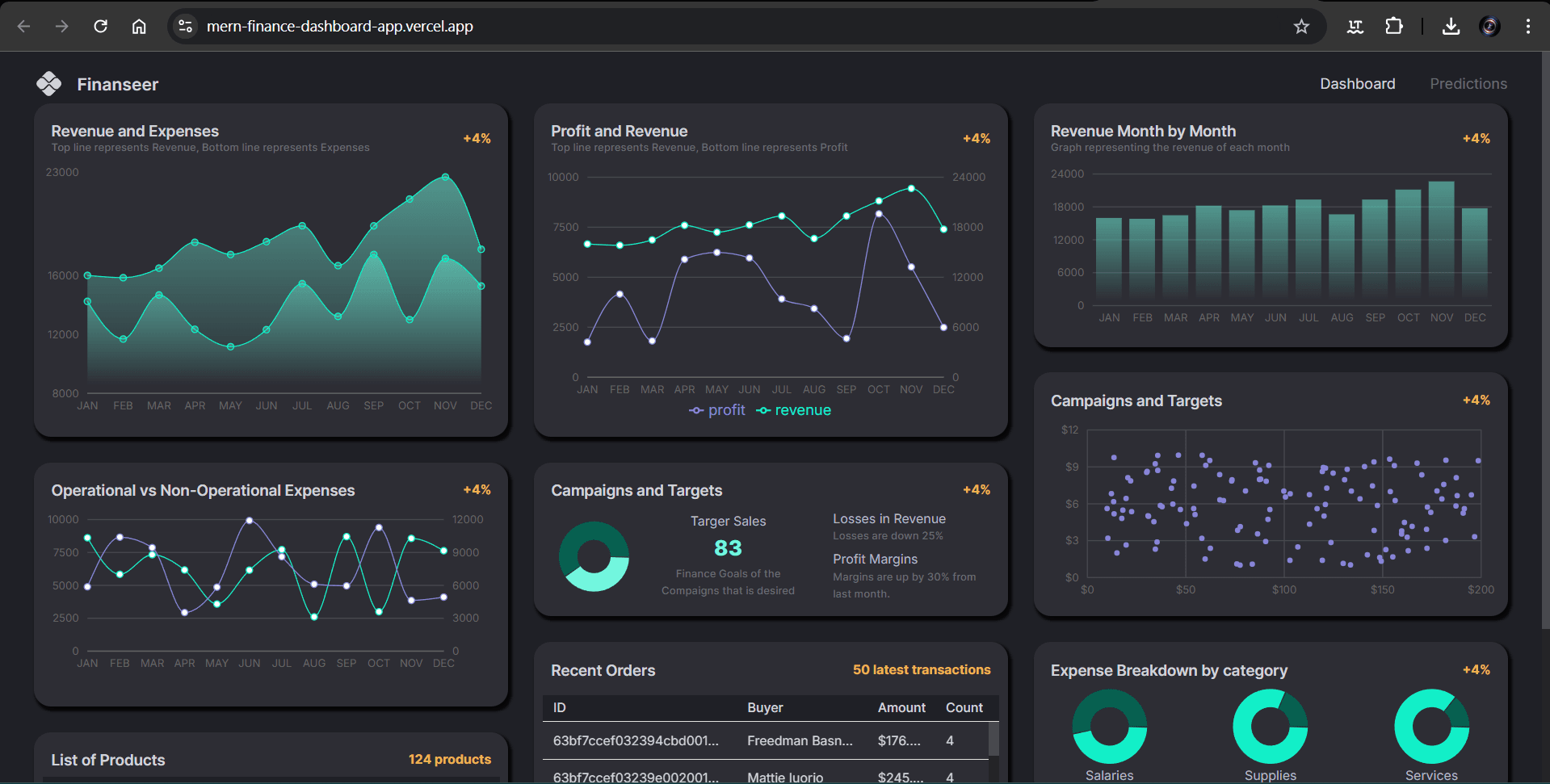Click the Salaries donut chart

coord(1109,726)
